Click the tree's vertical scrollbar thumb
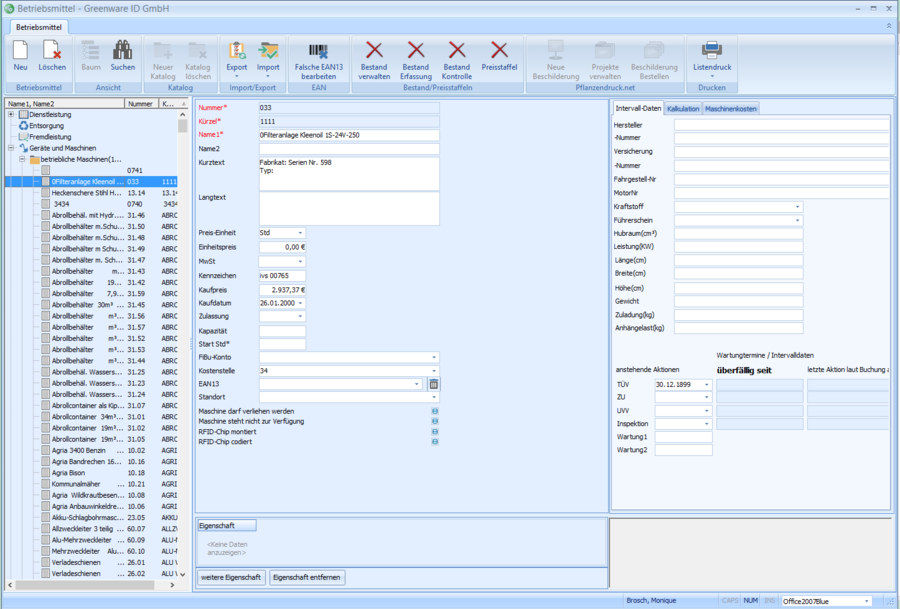Viewport: 900px width, 609px height. coord(183,126)
